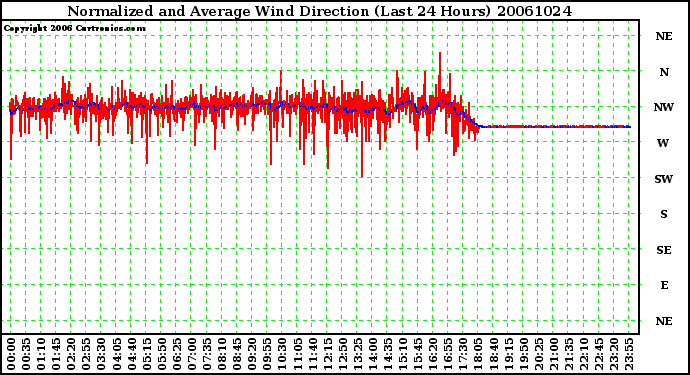Click the 22:45 time axis label
The image size is (690, 375).
click(599, 354)
